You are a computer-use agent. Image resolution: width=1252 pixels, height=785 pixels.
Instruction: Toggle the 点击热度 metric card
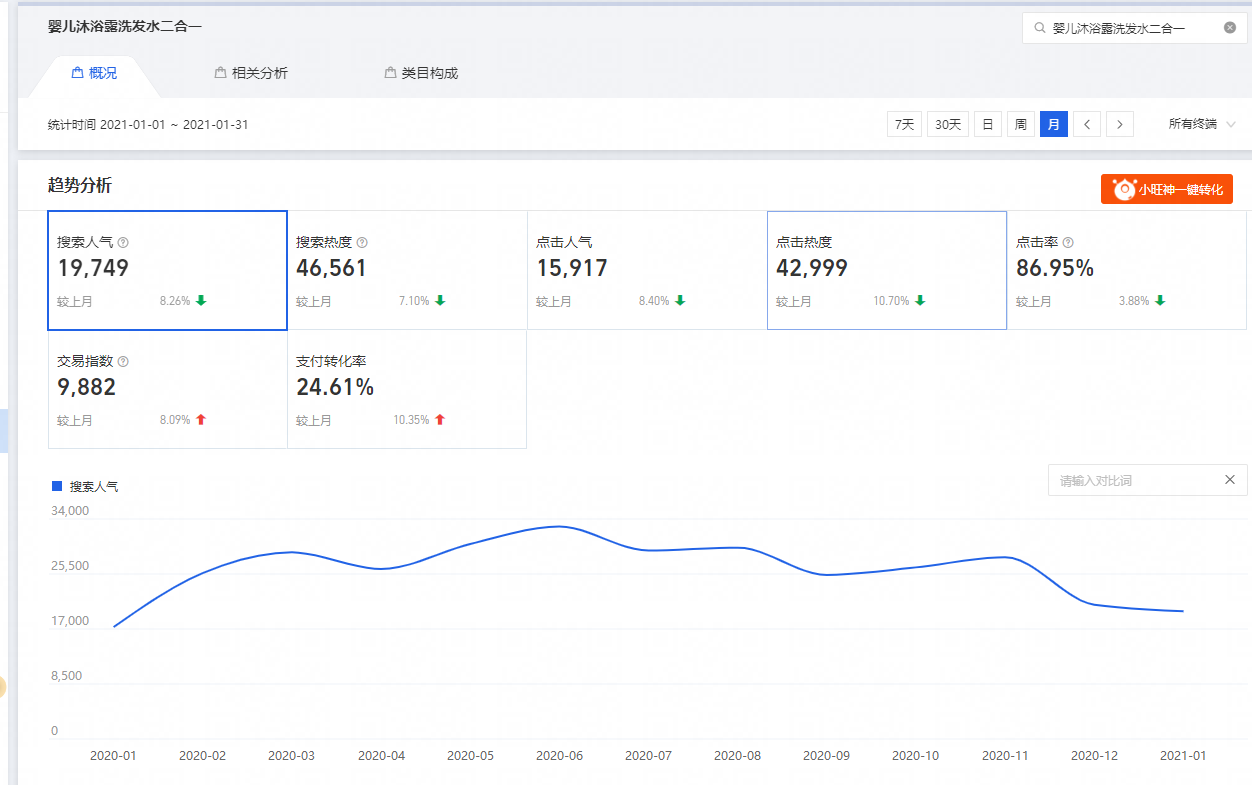tap(886, 270)
